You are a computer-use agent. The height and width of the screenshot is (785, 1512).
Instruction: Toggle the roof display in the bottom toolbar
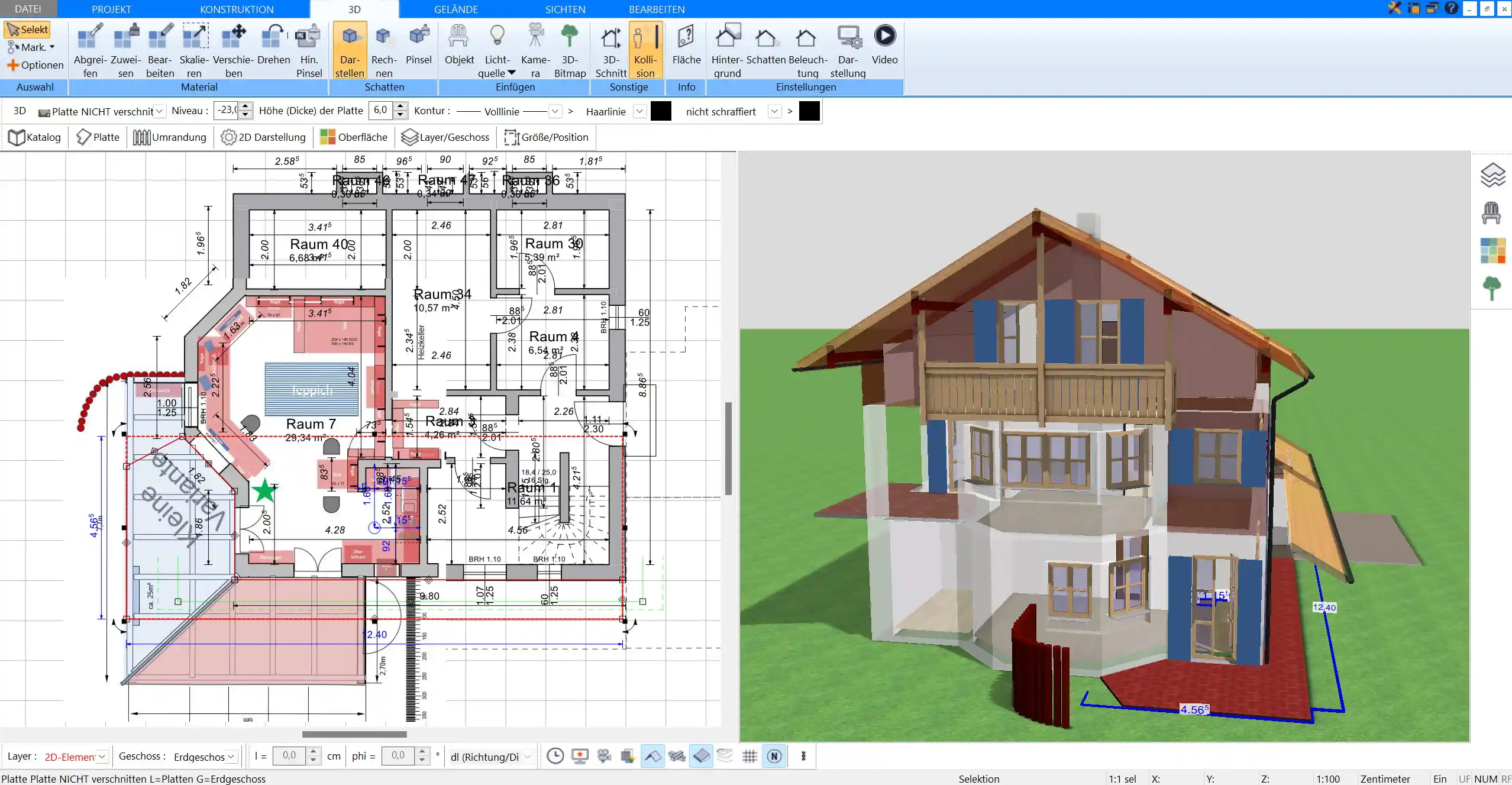point(652,755)
